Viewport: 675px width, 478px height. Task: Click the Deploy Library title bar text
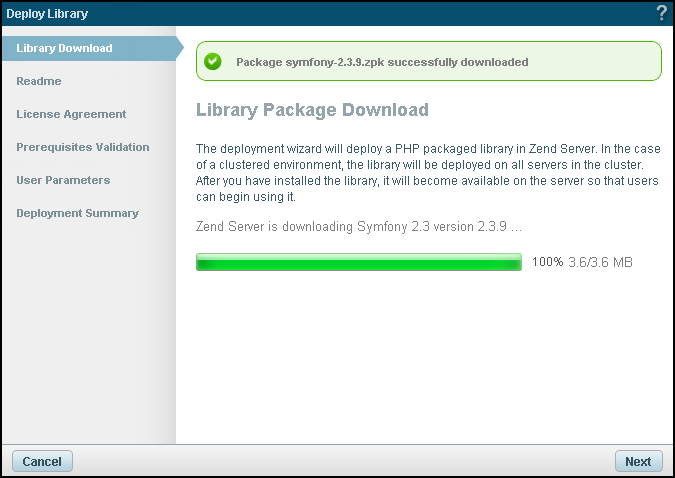click(x=47, y=14)
